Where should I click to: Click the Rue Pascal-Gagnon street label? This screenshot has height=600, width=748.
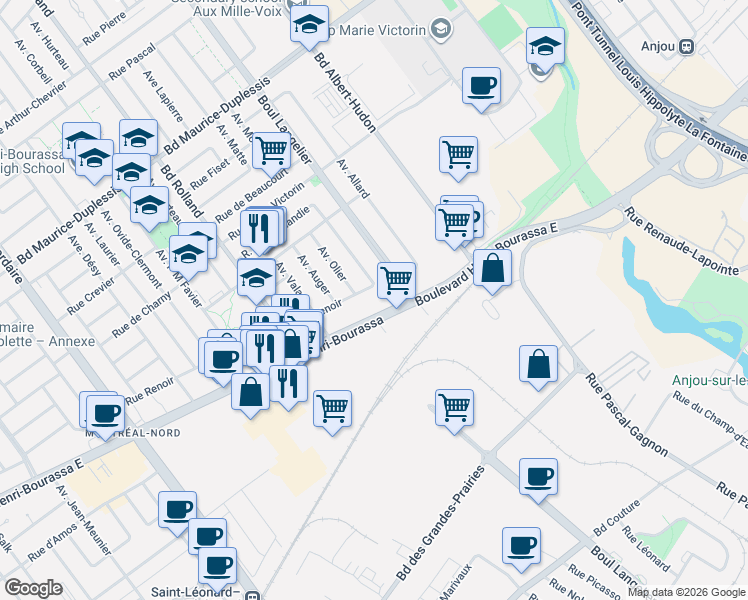pyautogui.click(x=626, y=414)
